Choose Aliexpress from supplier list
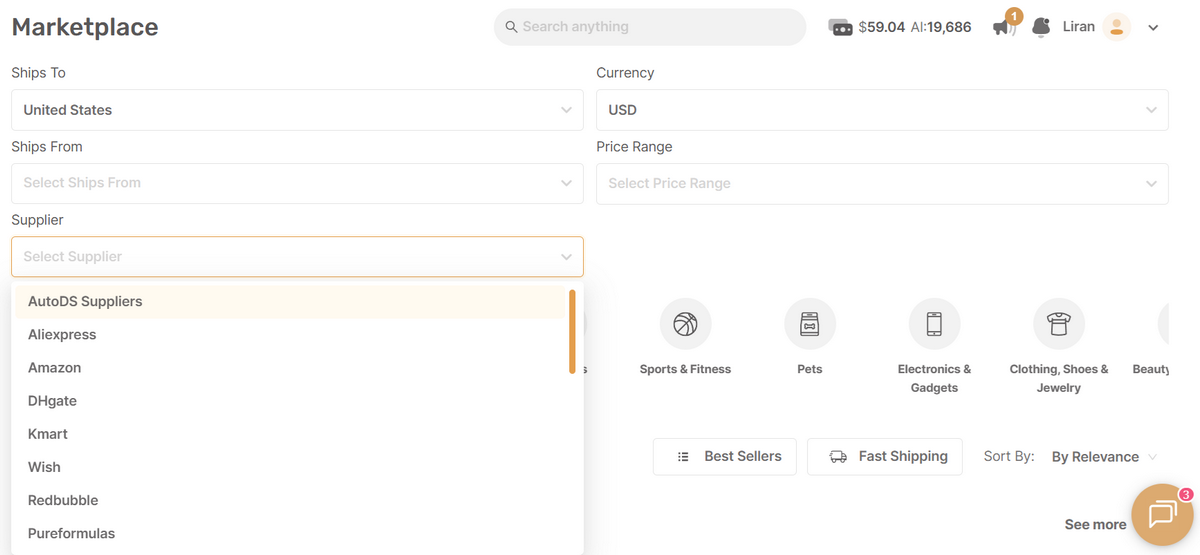The image size is (1200, 555). pos(291,334)
